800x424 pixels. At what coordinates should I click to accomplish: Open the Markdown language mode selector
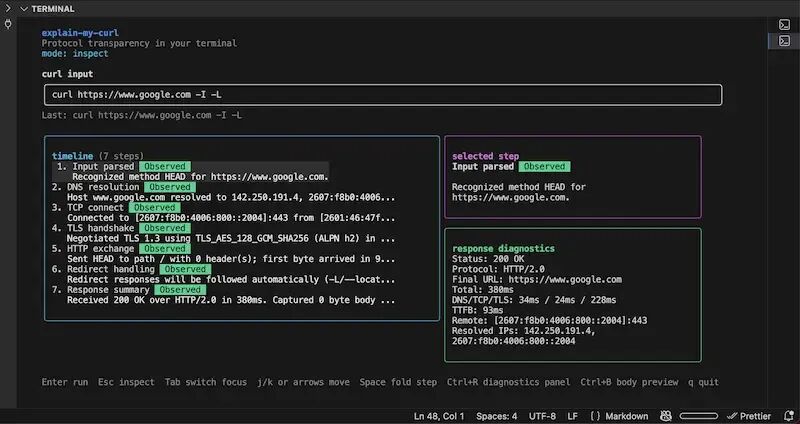(627, 416)
